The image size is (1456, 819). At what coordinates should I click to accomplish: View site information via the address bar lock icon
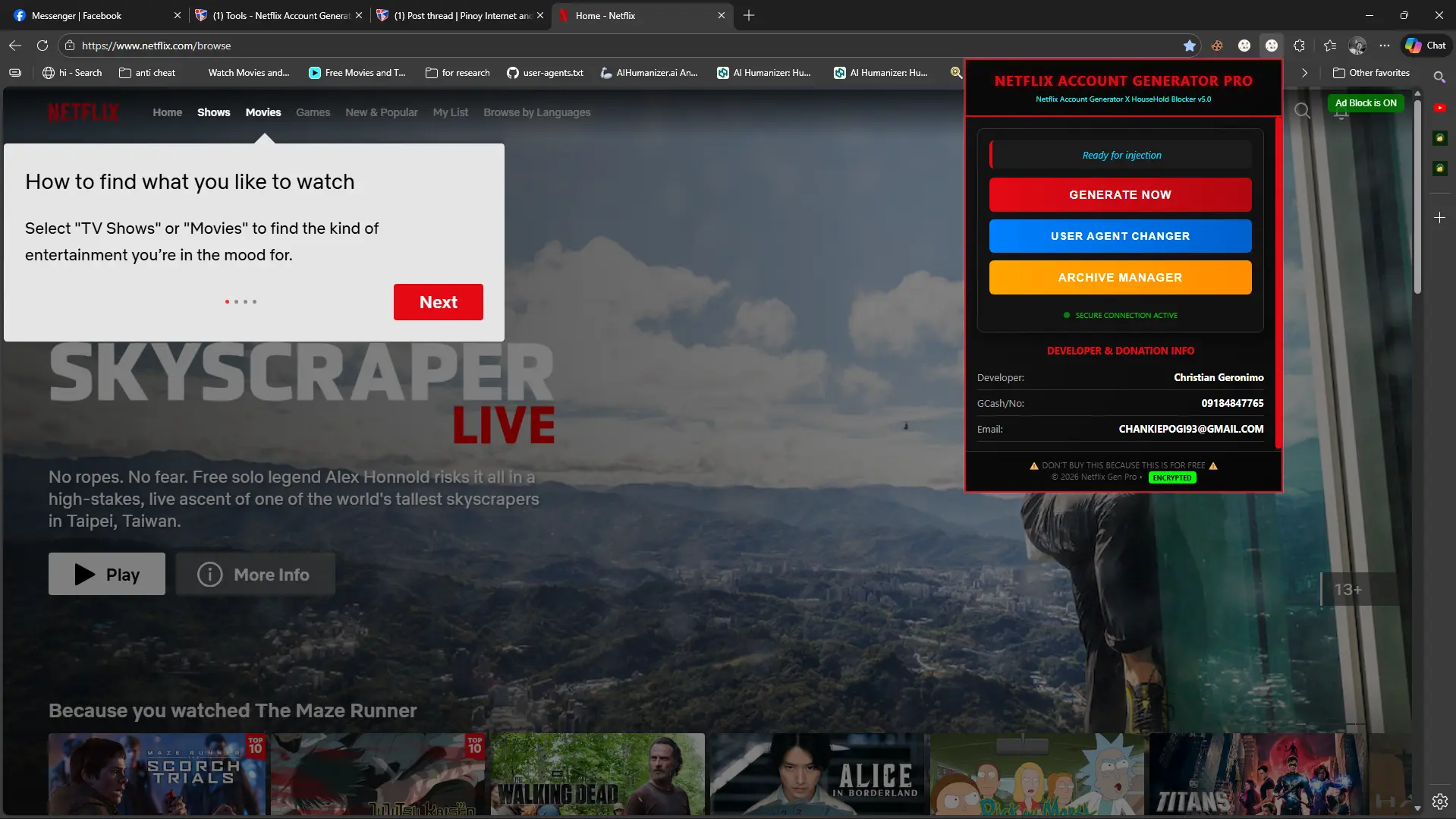click(x=70, y=46)
